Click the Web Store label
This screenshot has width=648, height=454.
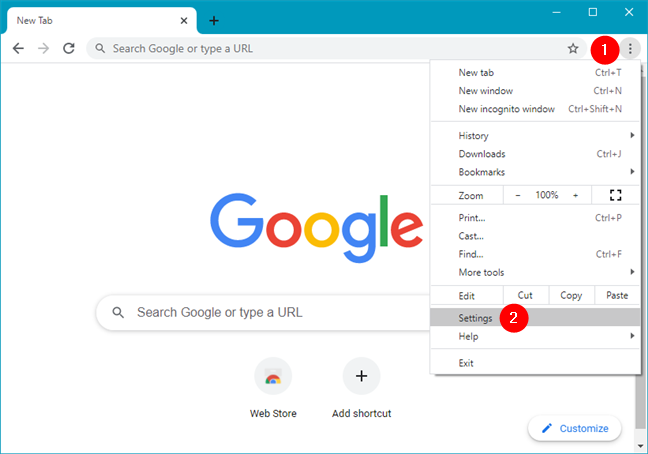[273, 414]
